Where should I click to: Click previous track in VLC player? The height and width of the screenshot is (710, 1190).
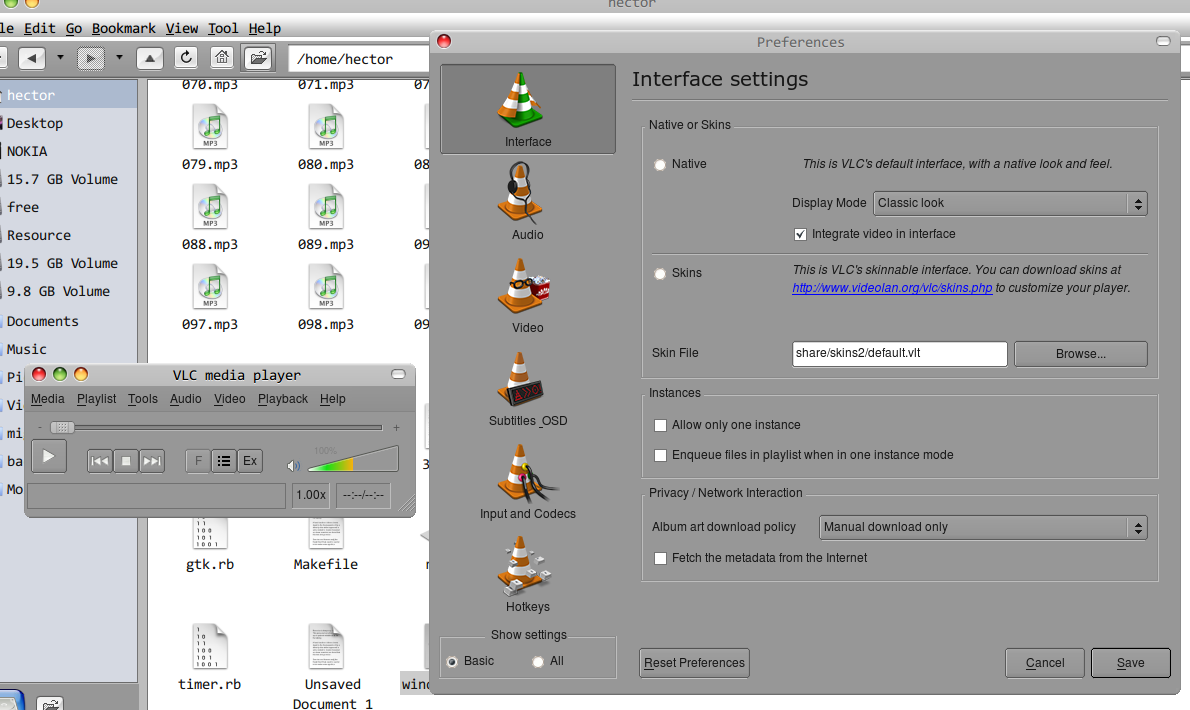coord(99,460)
